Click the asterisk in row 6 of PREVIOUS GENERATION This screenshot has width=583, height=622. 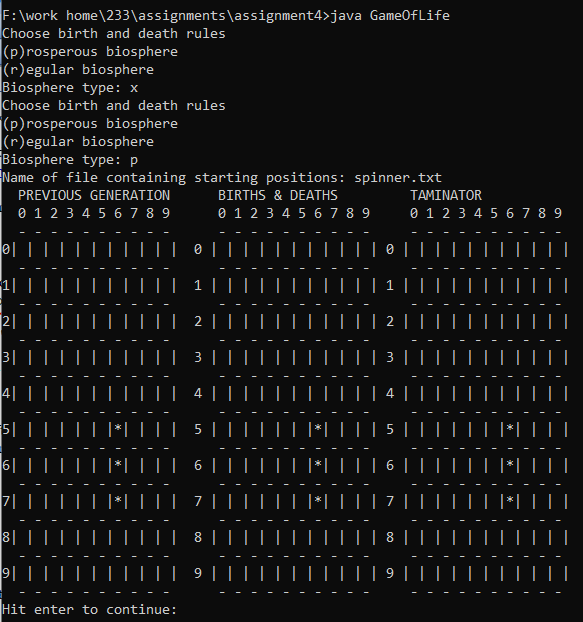coord(118,464)
